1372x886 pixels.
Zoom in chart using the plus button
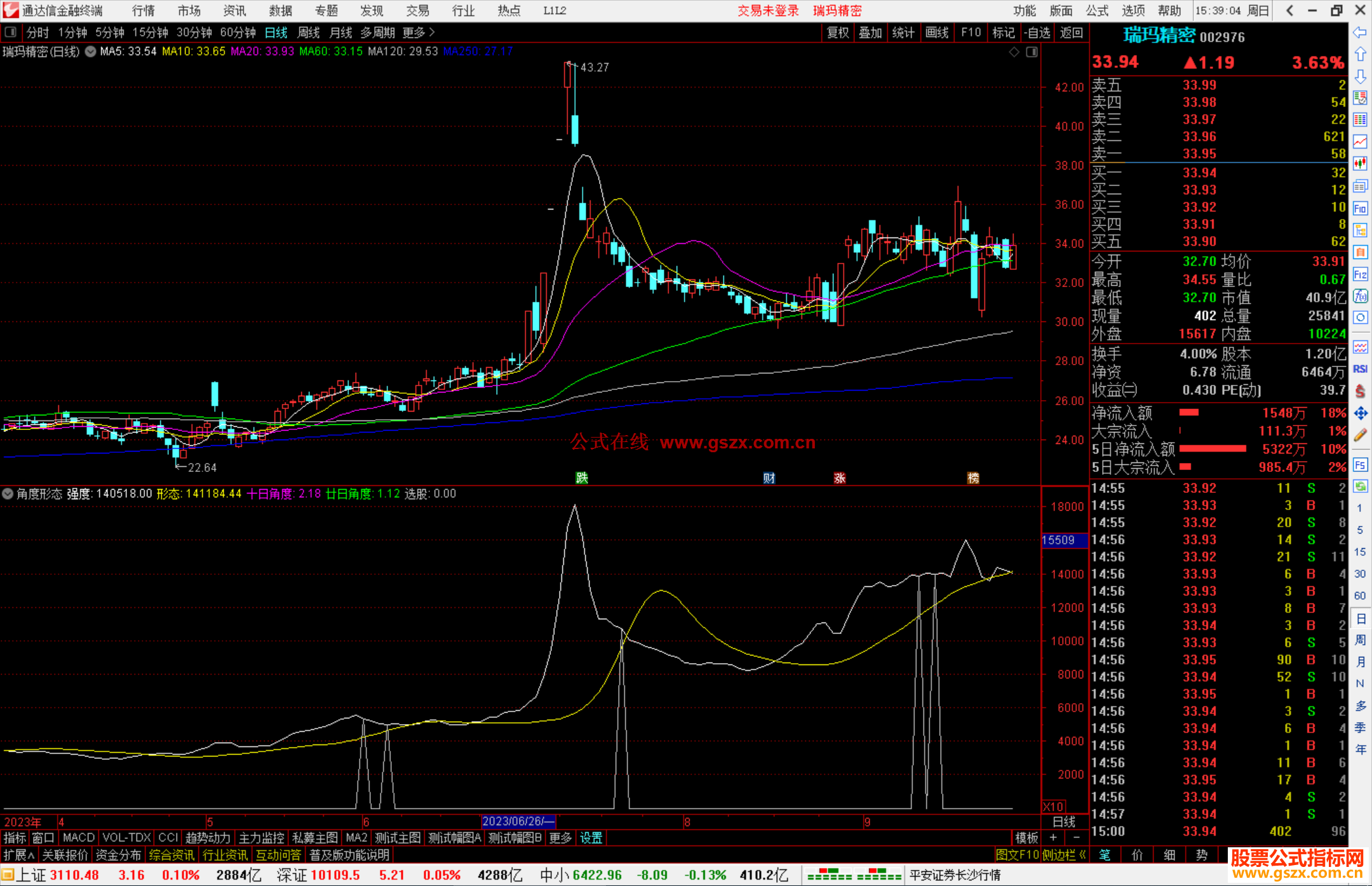point(1054,838)
